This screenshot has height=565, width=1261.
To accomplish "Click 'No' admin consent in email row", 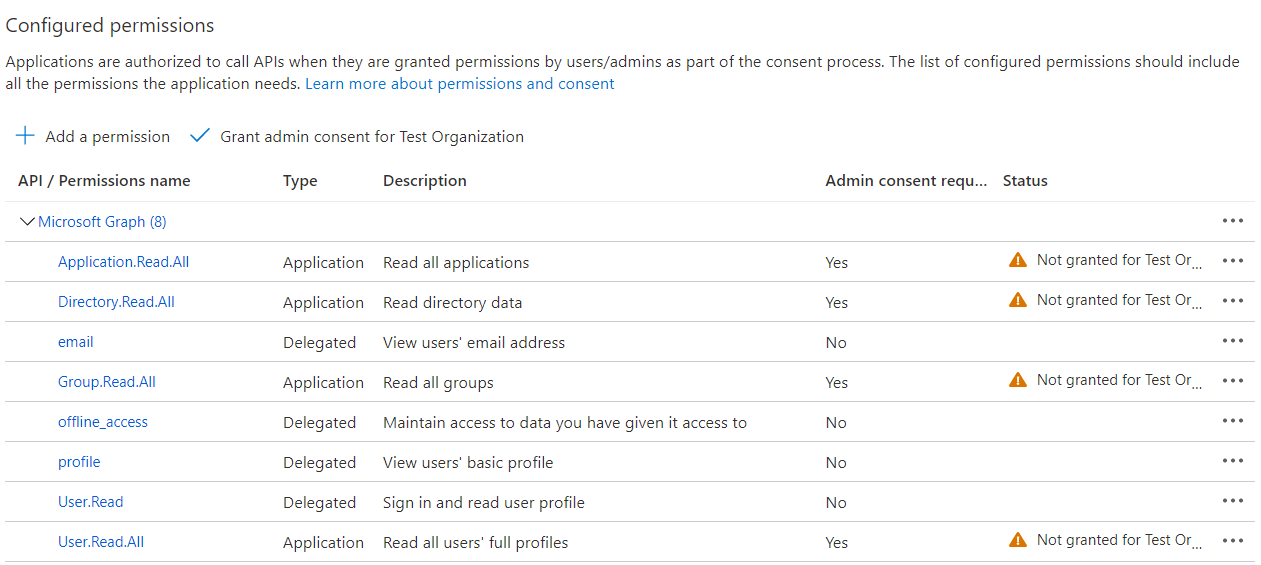I will (x=836, y=343).
